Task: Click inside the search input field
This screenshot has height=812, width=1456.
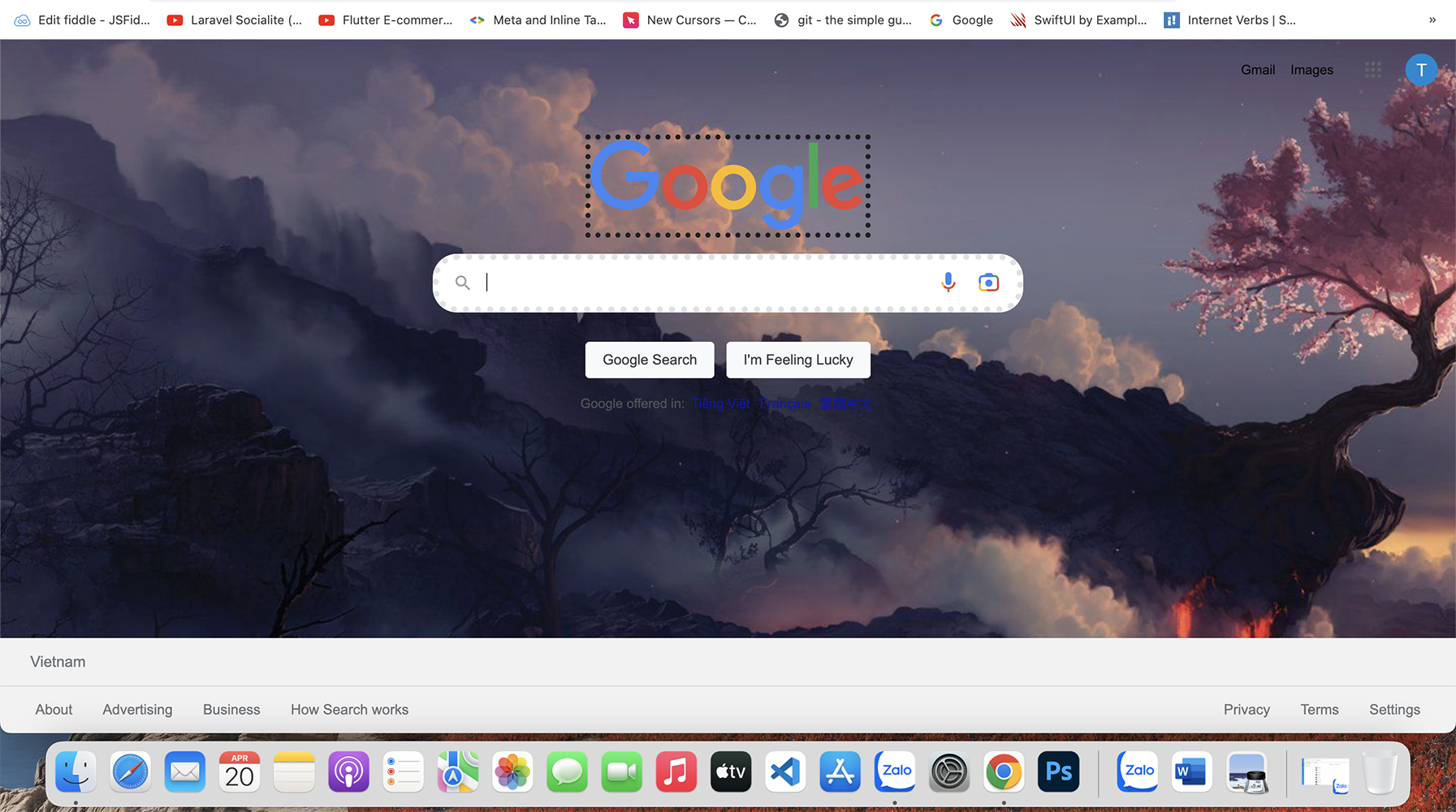Action: [698, 282]
